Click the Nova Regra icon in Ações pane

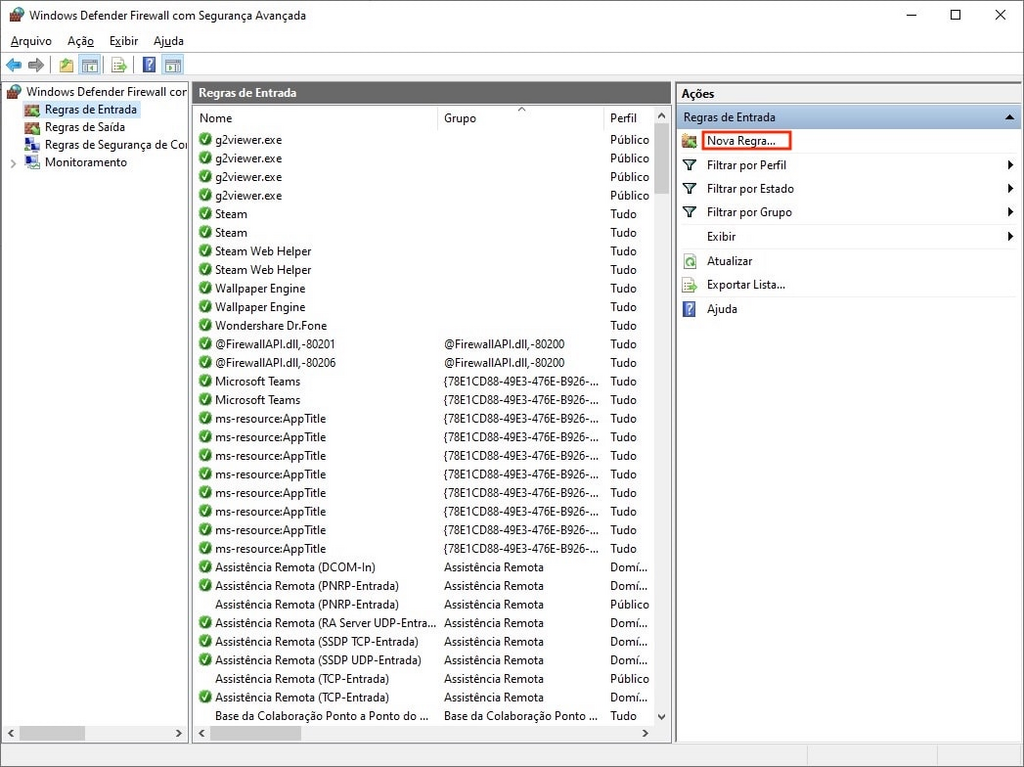(691, 140)
